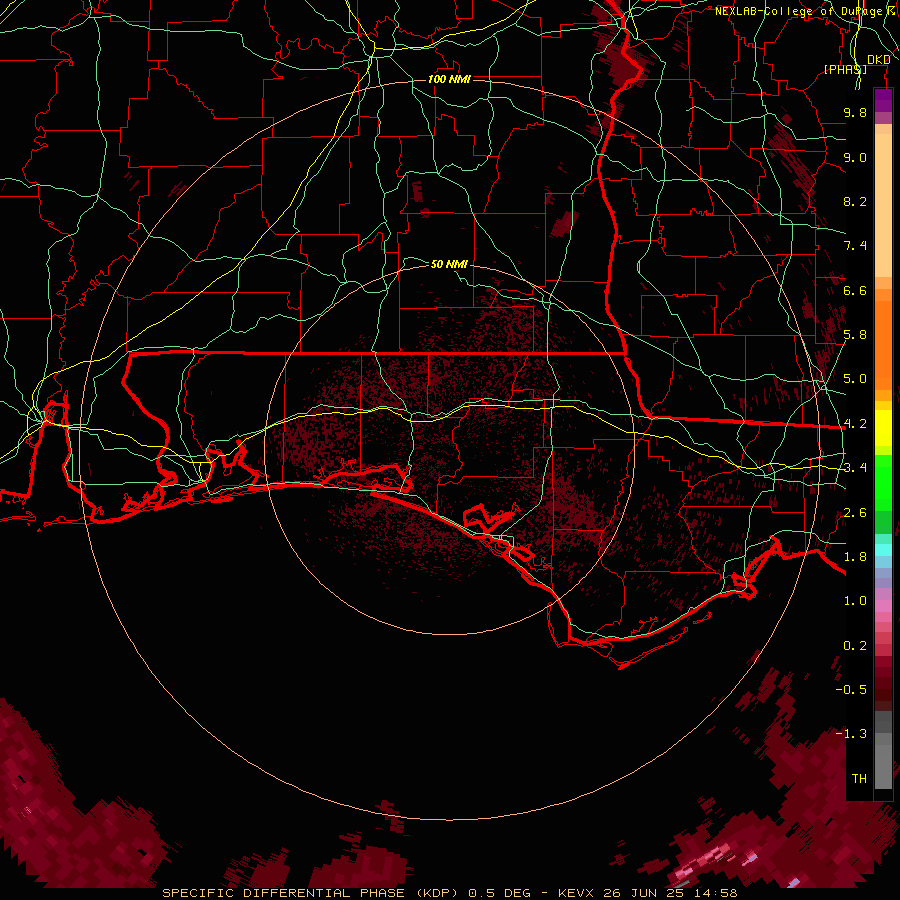The width and height of the screenshot is (900, 900).
Task: Click the 50 NMI range ring label
Action: (449, 264)
